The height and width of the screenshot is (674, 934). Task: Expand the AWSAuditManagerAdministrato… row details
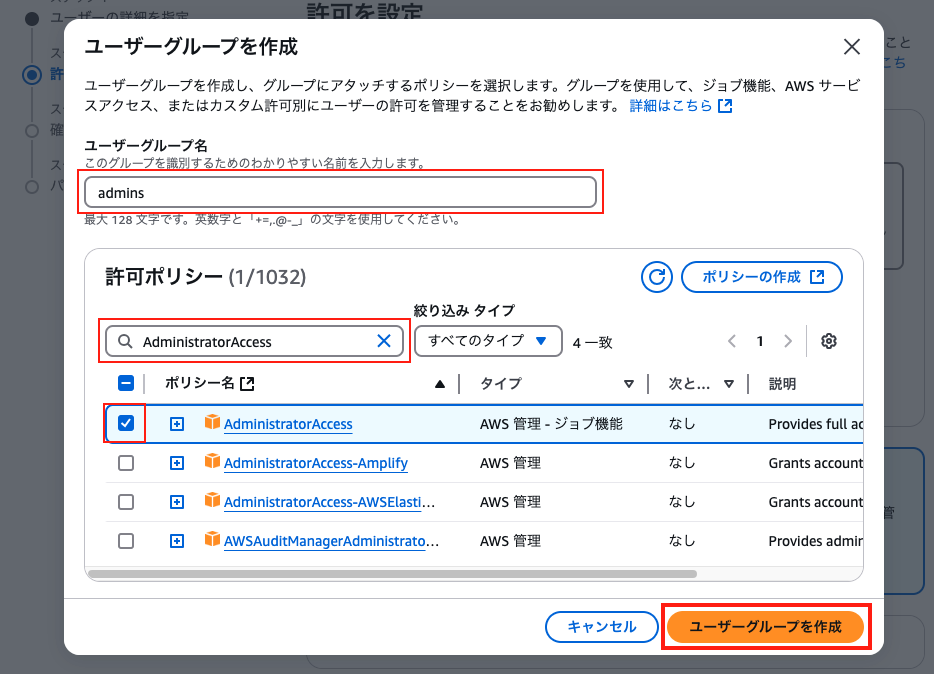tap(177, 541)
